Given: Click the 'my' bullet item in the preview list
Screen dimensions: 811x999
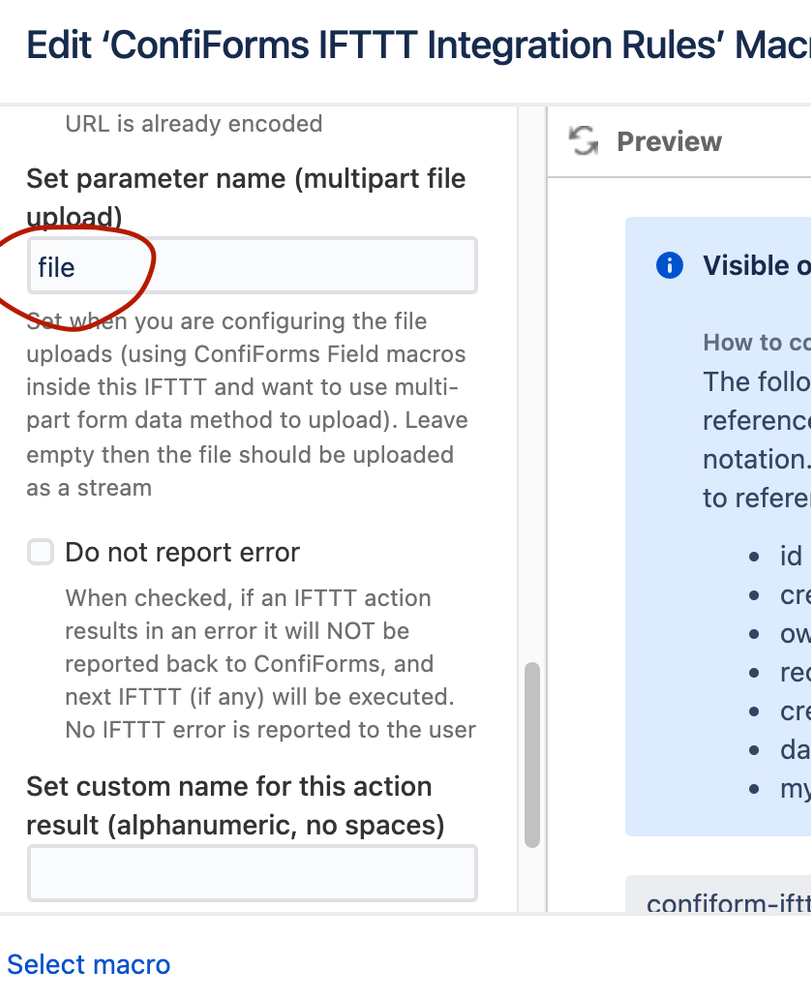Looking at the screenshot, I should point(794,788).
